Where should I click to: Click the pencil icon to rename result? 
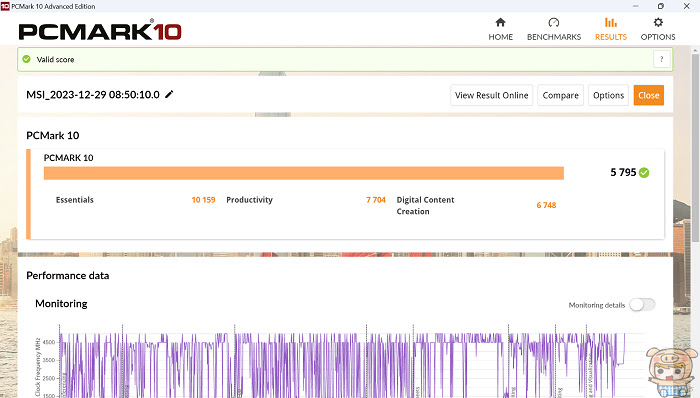(x=169, y=94)
